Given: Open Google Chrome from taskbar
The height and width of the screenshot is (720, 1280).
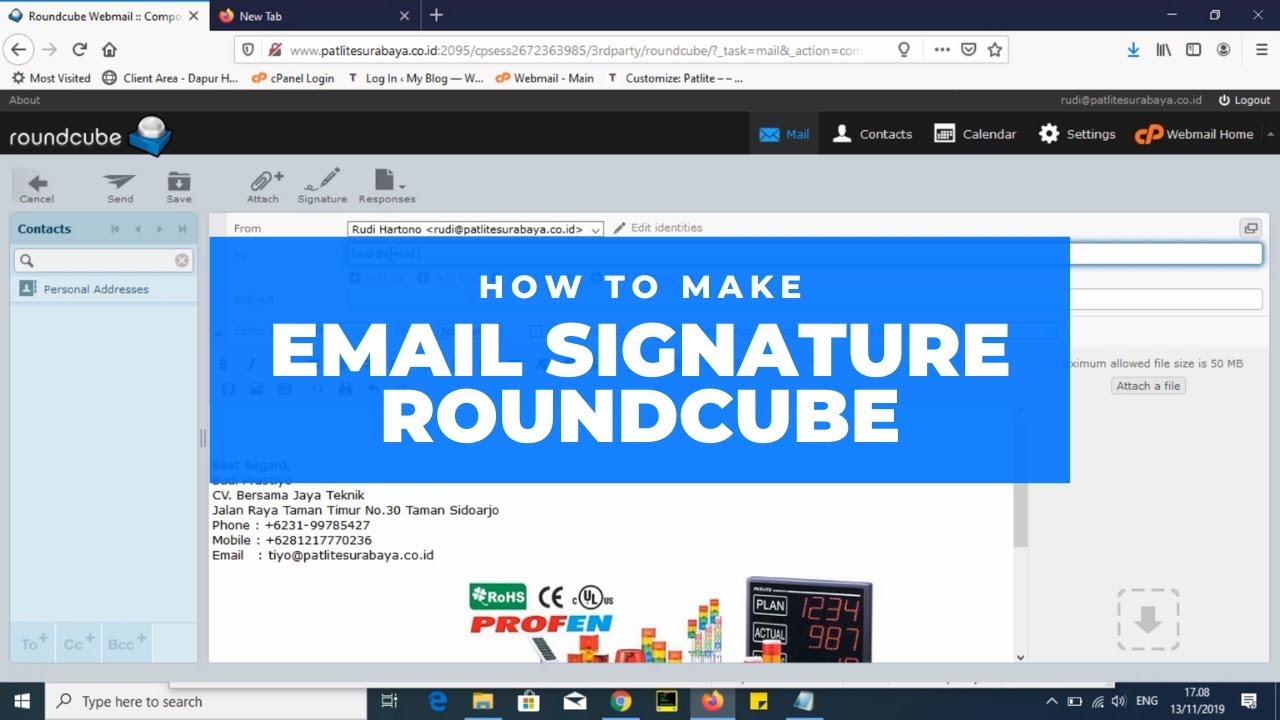Looking at the screenshot, I should 621,702.
